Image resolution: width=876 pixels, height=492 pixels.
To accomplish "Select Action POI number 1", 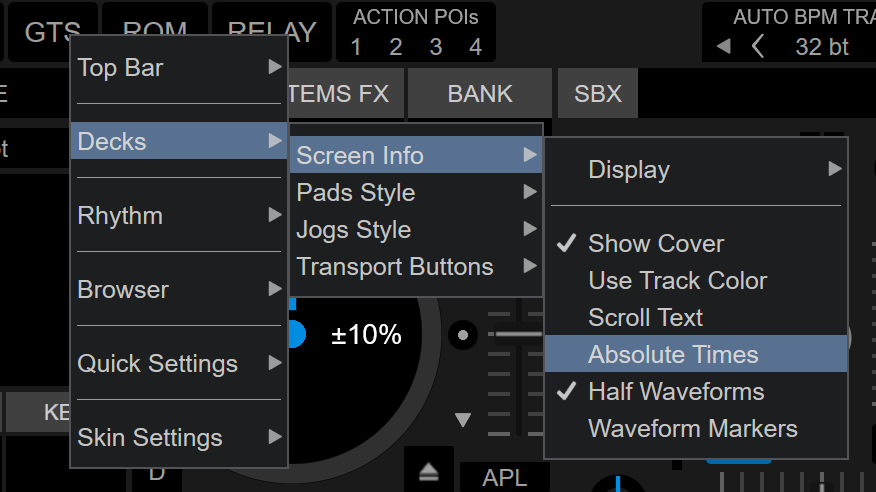I will coord(356,47).
